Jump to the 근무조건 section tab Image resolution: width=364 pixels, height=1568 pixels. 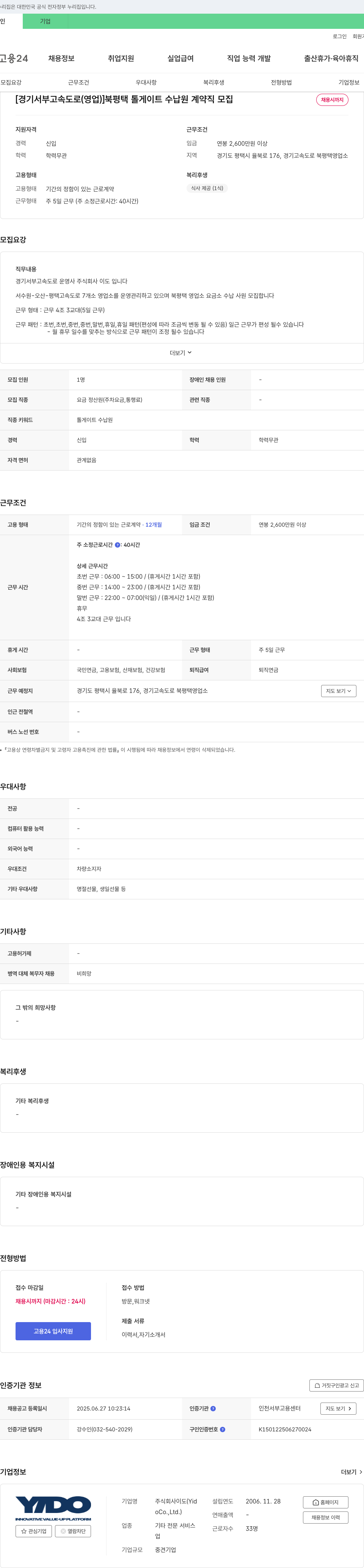click(x=78, y=82)
